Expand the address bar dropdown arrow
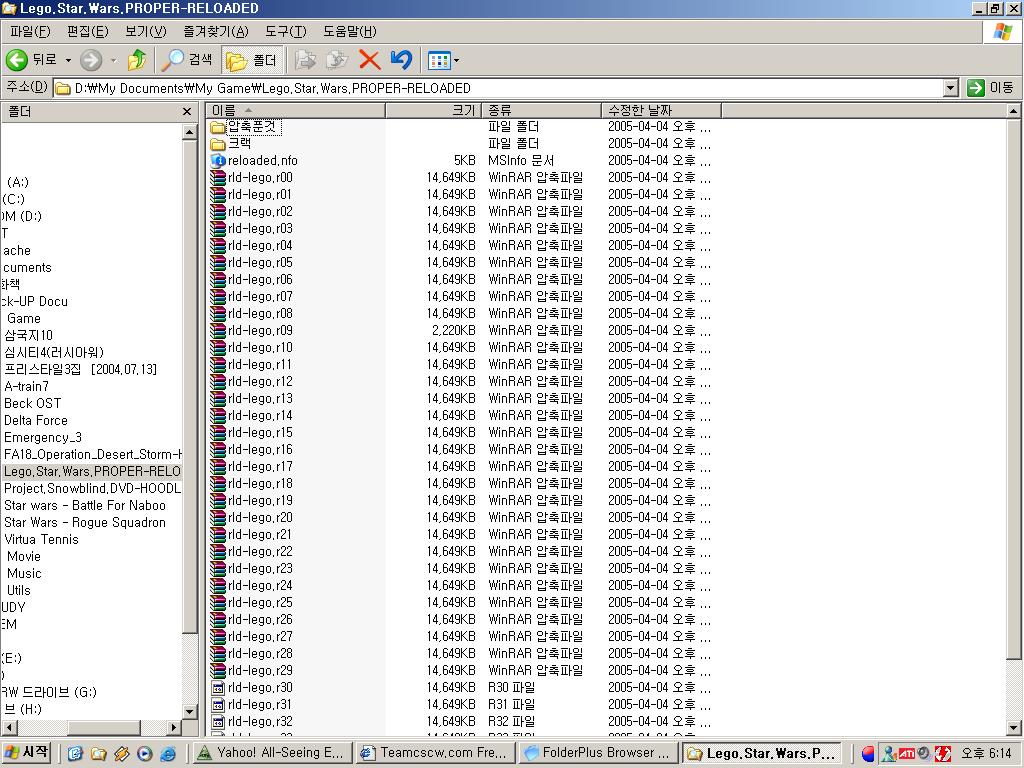1024x768 pixels. coord(950,88)
